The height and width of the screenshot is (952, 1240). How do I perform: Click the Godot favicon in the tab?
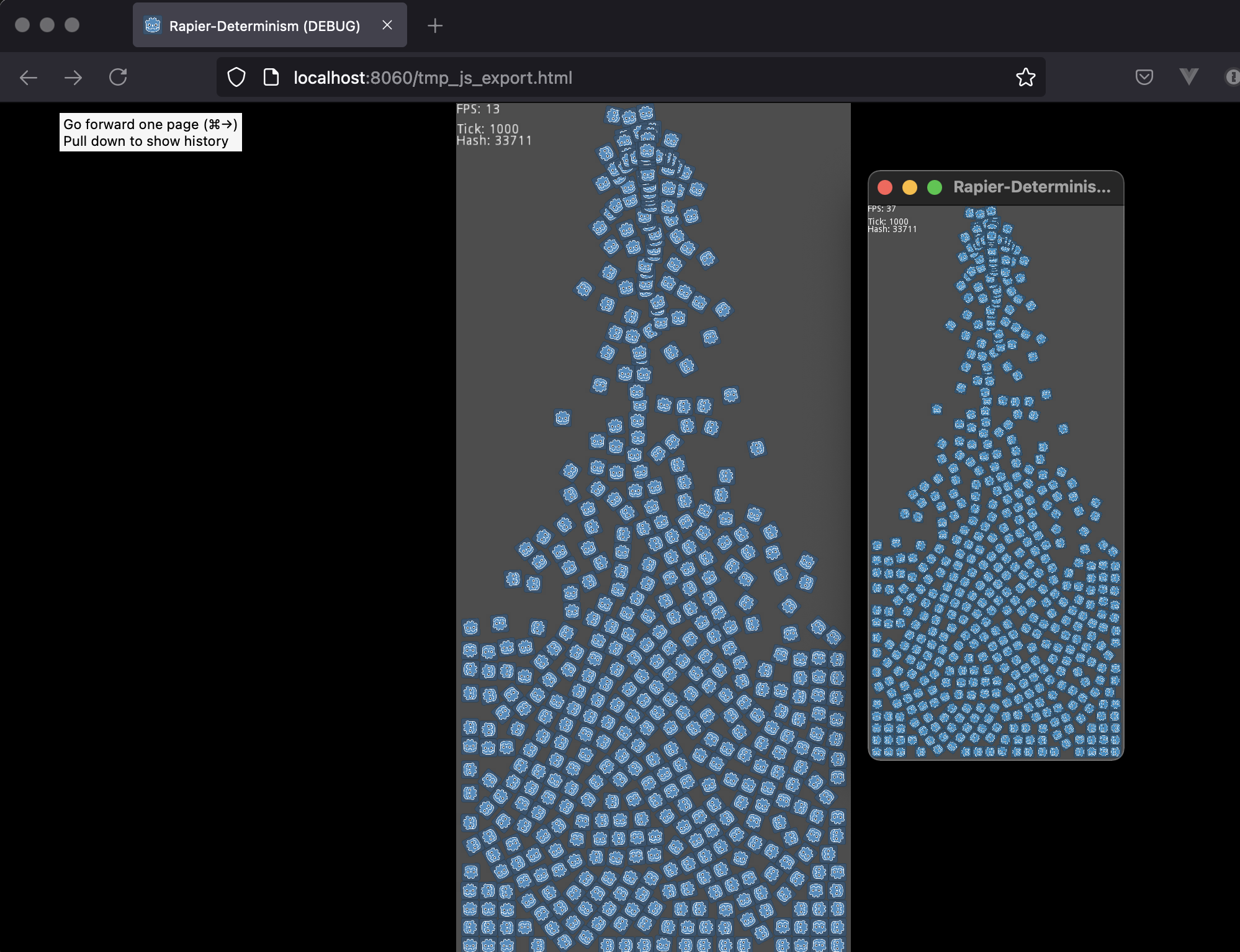click(x=153, y=25)
